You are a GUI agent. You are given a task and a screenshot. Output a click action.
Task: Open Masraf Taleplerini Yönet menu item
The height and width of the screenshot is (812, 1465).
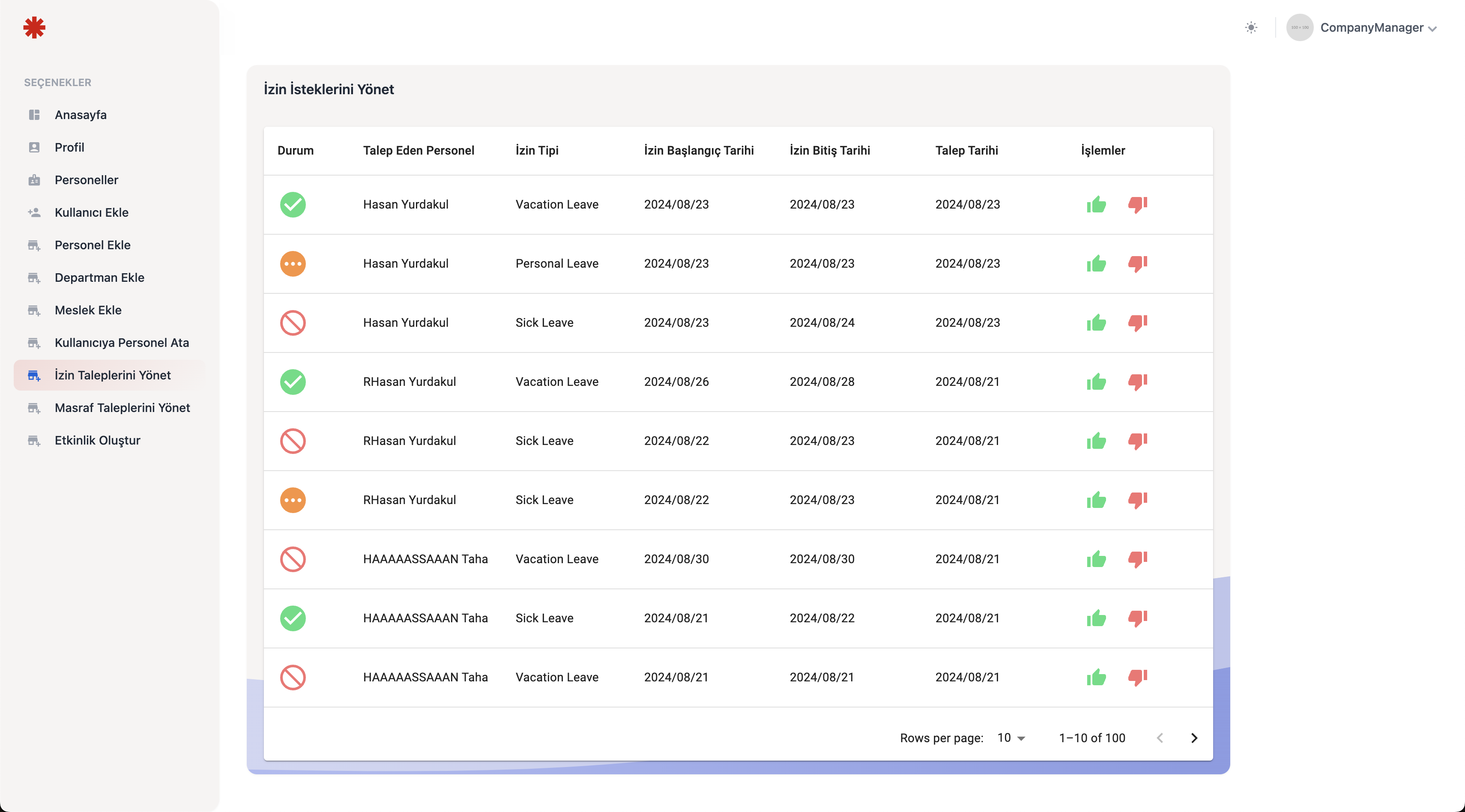[x=122, y=408]
